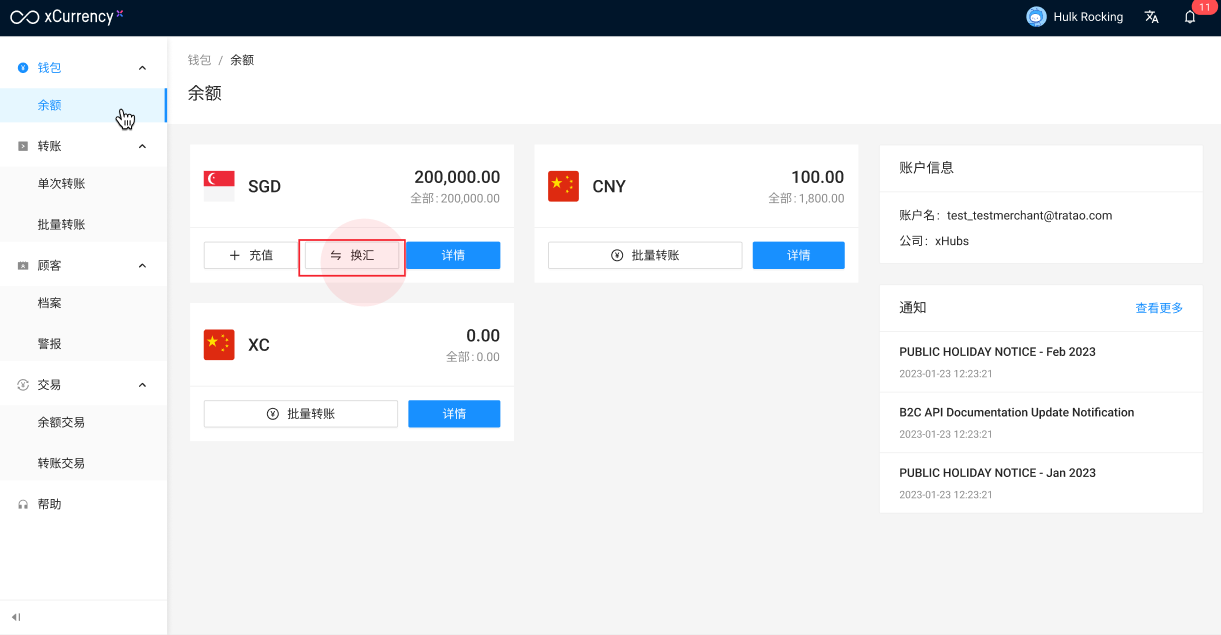Click the CNY balance 100.00
The height and width of the screenshot is (635, 1221).
tap(818, 177)
